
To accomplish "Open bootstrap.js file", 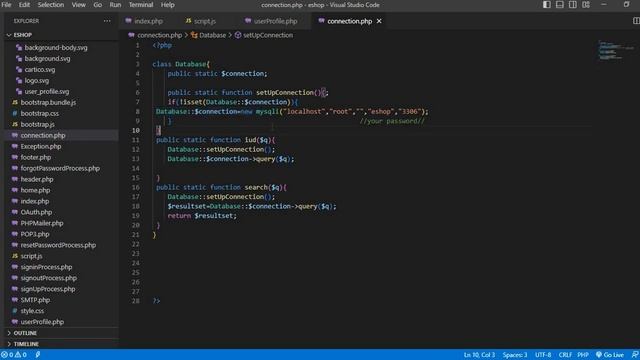I will pyautogui.click(x=37, y=124).
